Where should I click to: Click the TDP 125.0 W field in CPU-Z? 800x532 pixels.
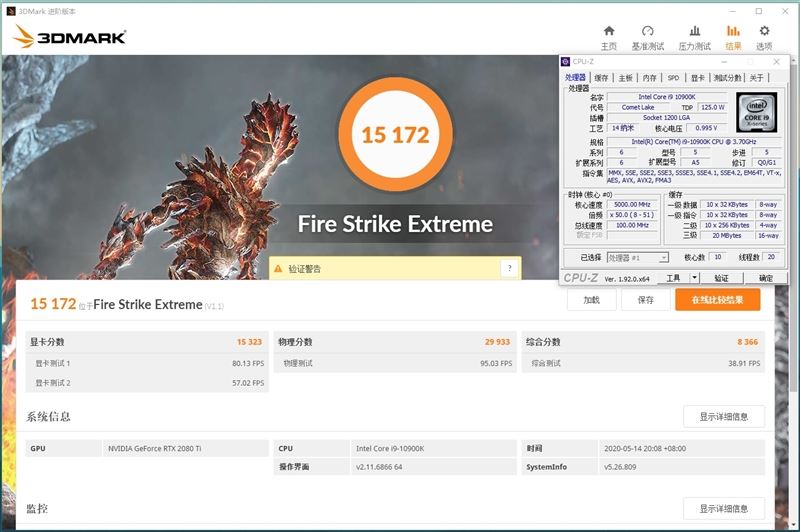[713, 107]
